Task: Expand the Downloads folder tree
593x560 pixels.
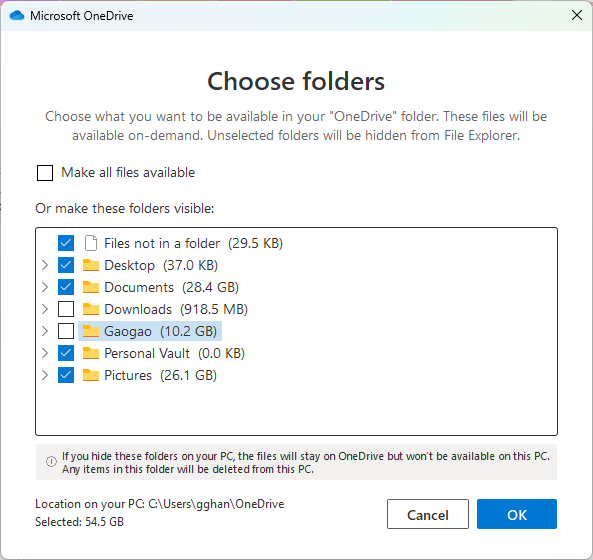Action: point(45,309)
